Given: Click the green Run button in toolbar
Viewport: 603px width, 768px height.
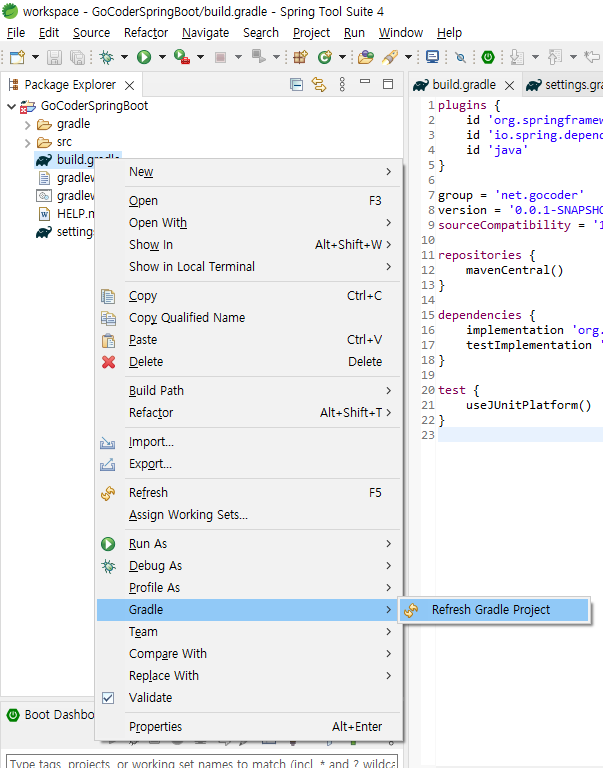Looking at the screenshot, I should pos(144,57).
